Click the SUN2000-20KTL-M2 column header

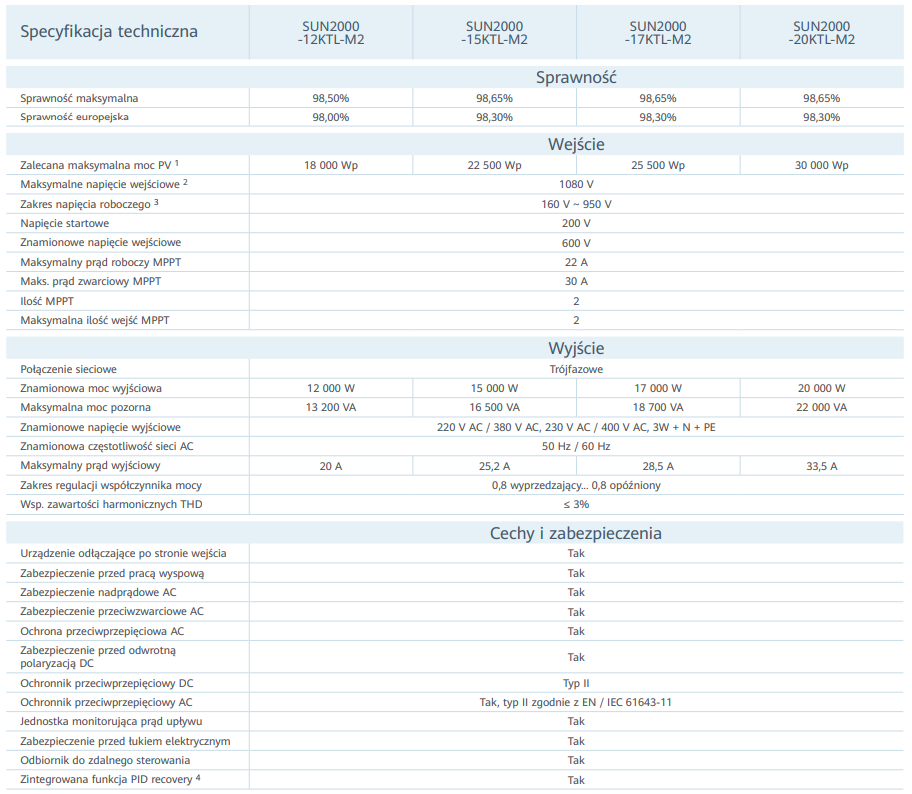(823, 32)
